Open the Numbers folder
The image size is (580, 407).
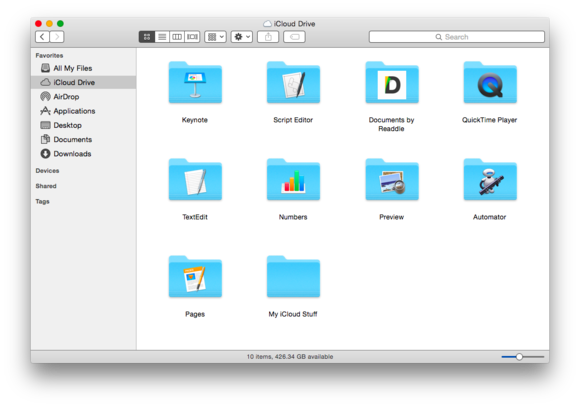[293, 180]
